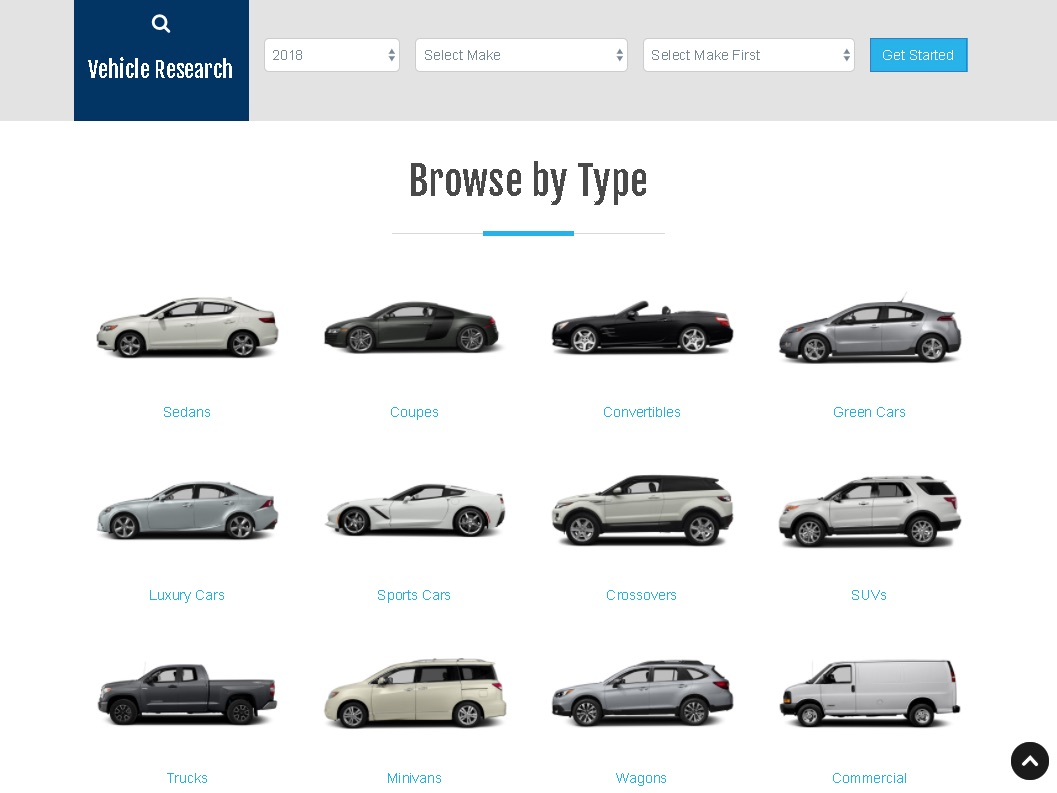The height and width of the screenshot is (793, 1057).
Task: Open the Minivans link
Action: [414, 778]
